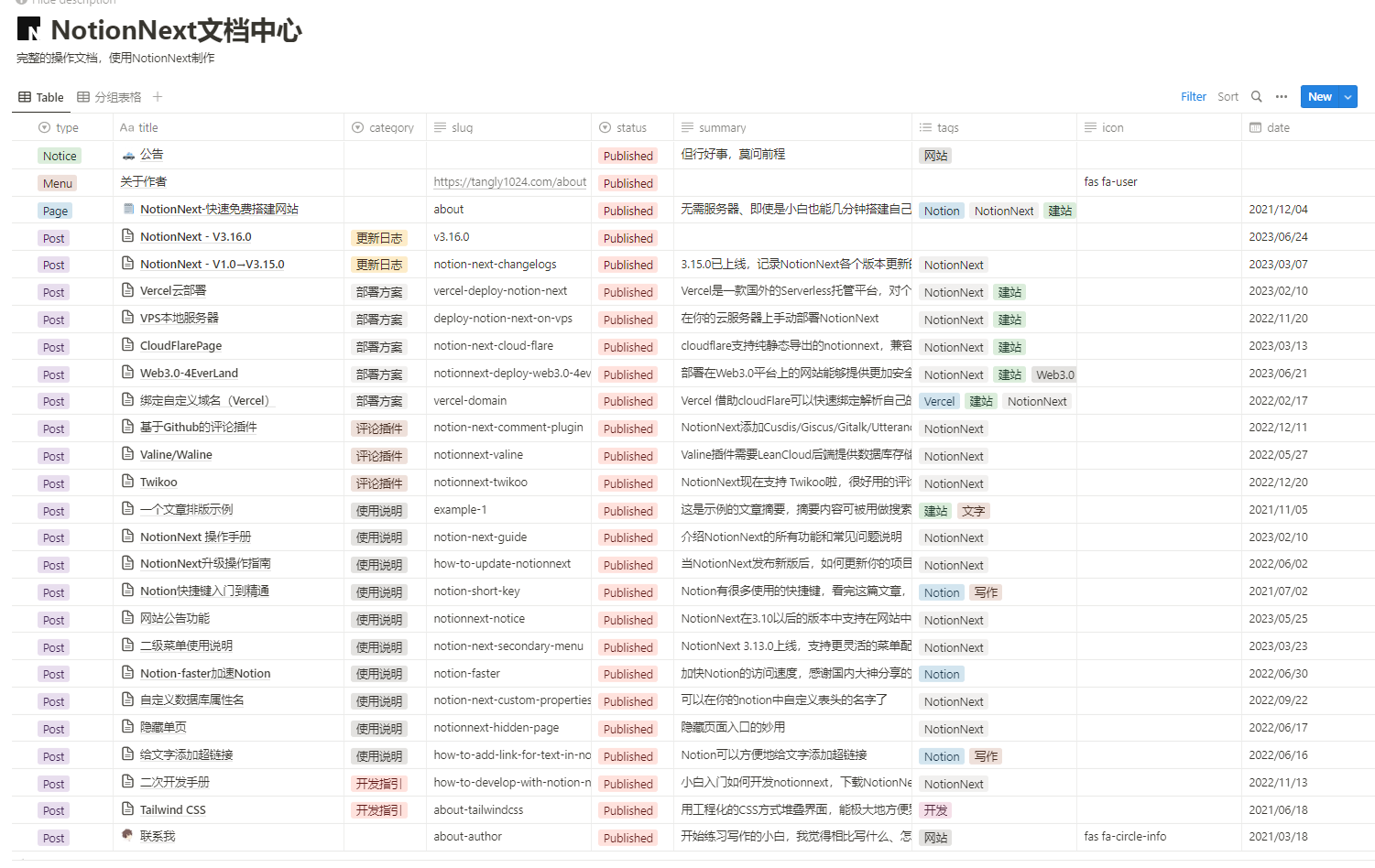Image resolution: width=1375 pixels, height=868 pixels.
Task: Select the fas fa-user icon cell
Action: (1159, 182)
